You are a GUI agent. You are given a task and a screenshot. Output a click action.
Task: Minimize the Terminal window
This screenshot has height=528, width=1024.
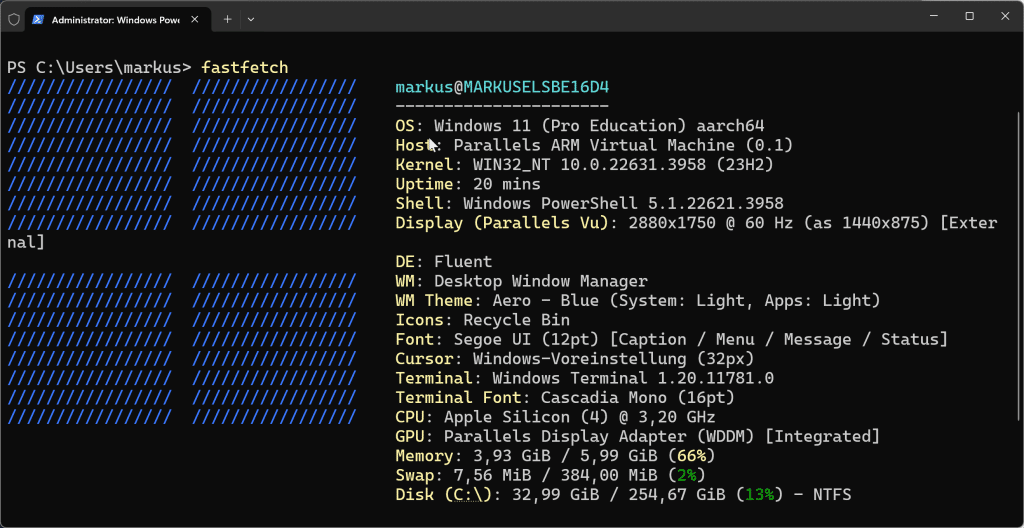tap(933, 16)
